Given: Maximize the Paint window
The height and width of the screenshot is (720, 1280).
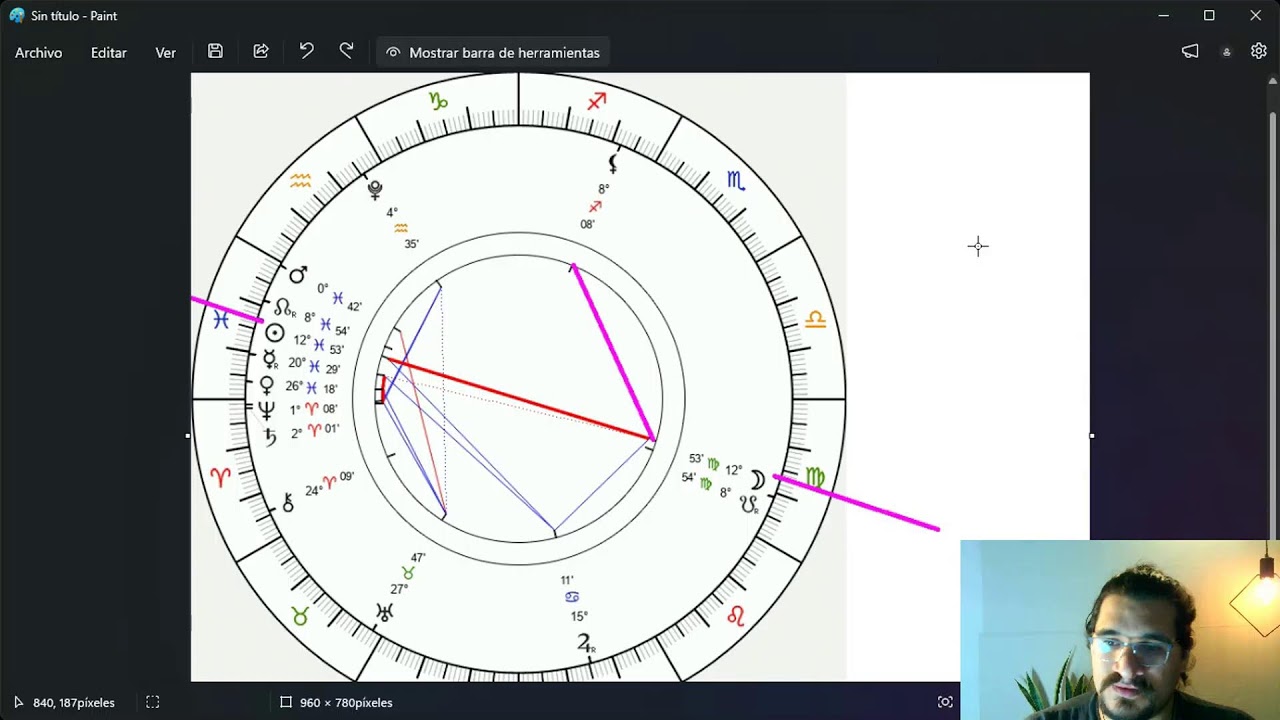Looking at the screenshot, I should pos(1209,16).
